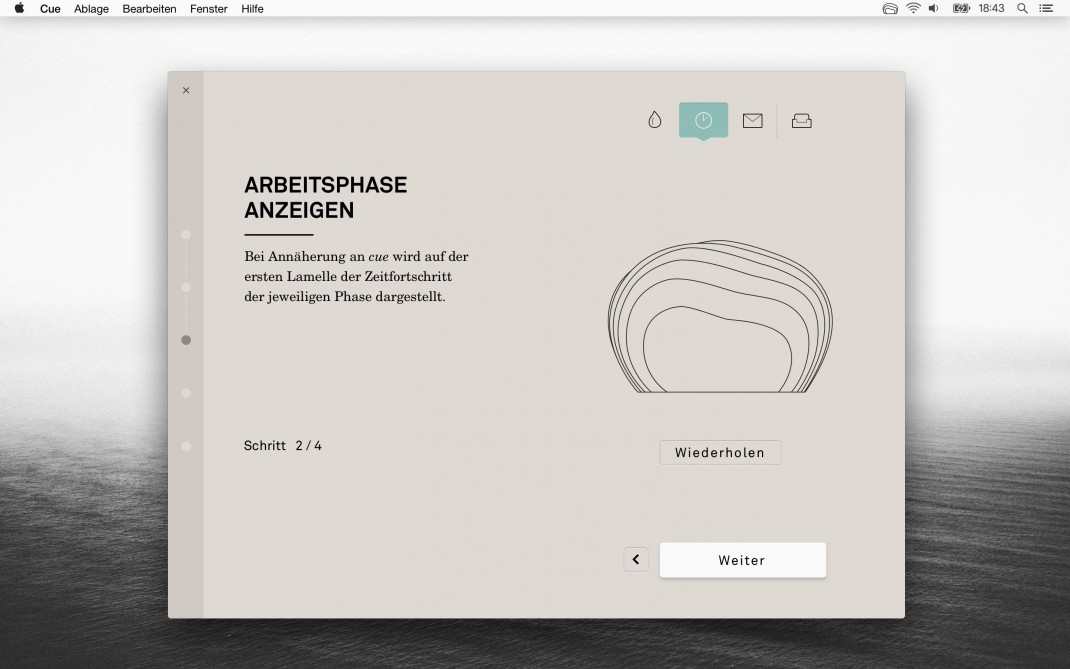Select the highlighted clock work-phase icon
The width and height of the screenshot is (1070, 669).
coord(703,120)
